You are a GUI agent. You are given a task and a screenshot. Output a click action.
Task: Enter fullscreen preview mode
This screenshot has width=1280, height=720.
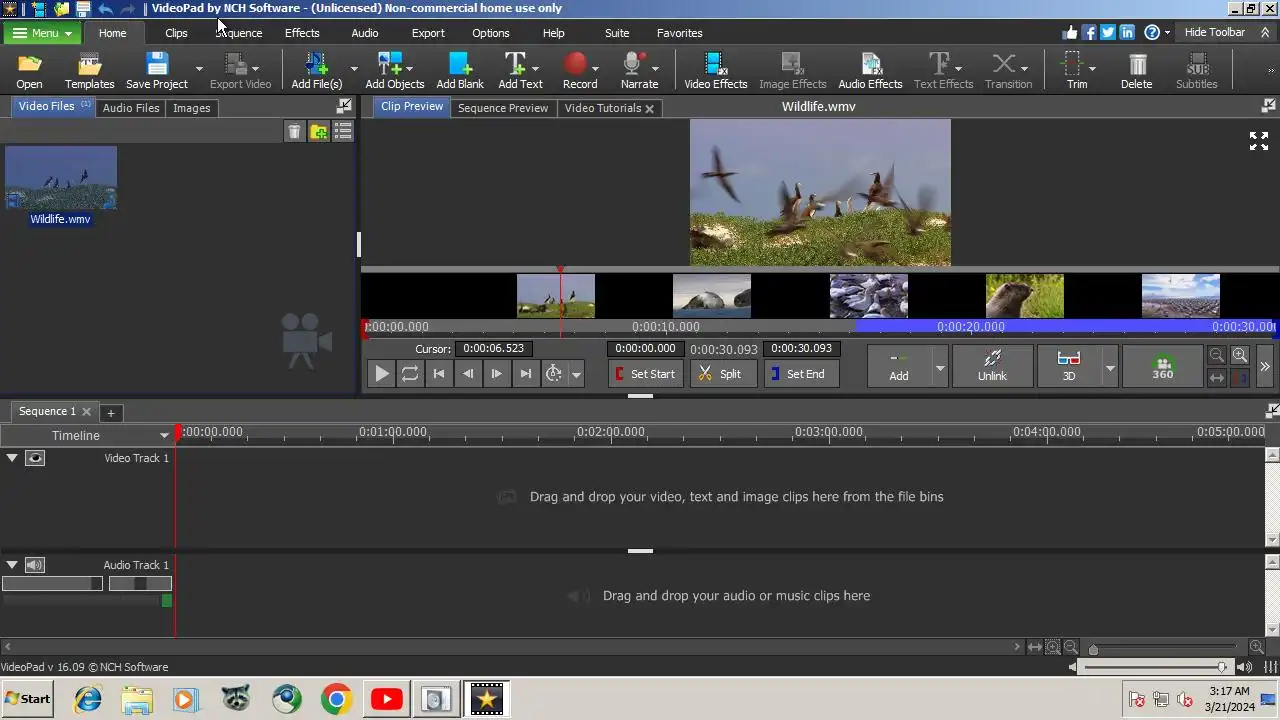pos(1259,141)
